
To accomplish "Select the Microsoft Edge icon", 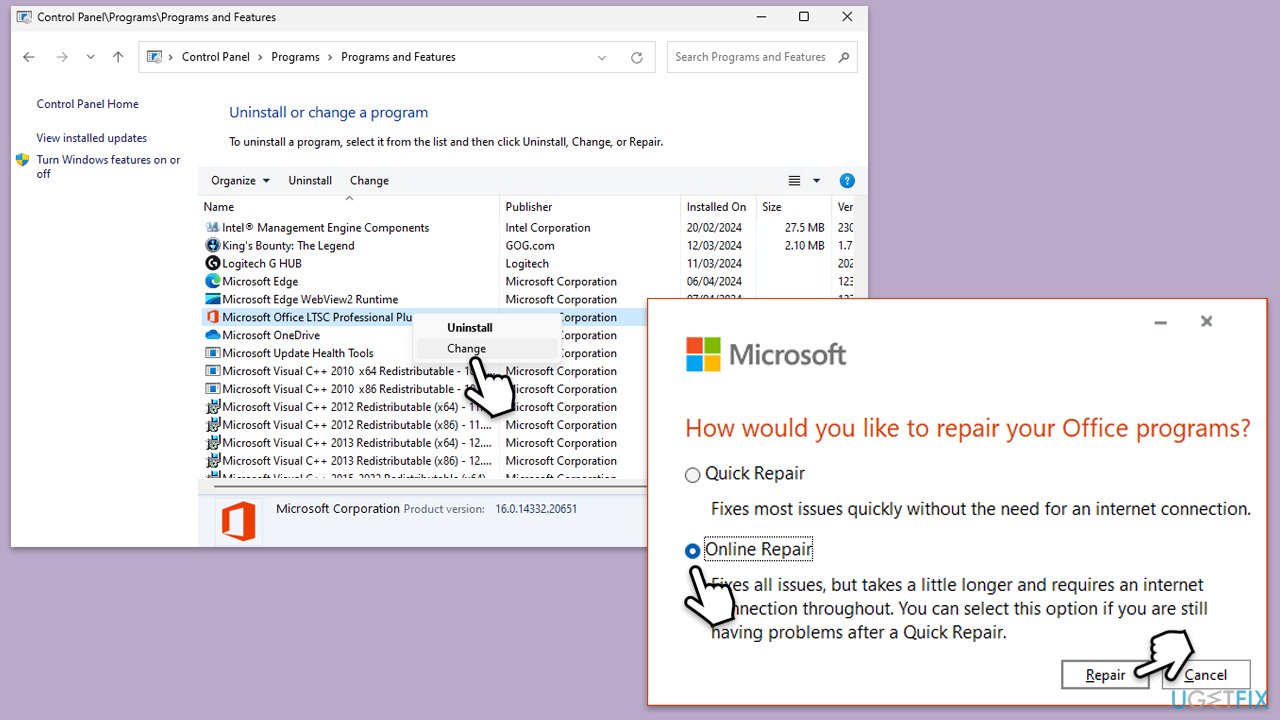I will point(212,282).
